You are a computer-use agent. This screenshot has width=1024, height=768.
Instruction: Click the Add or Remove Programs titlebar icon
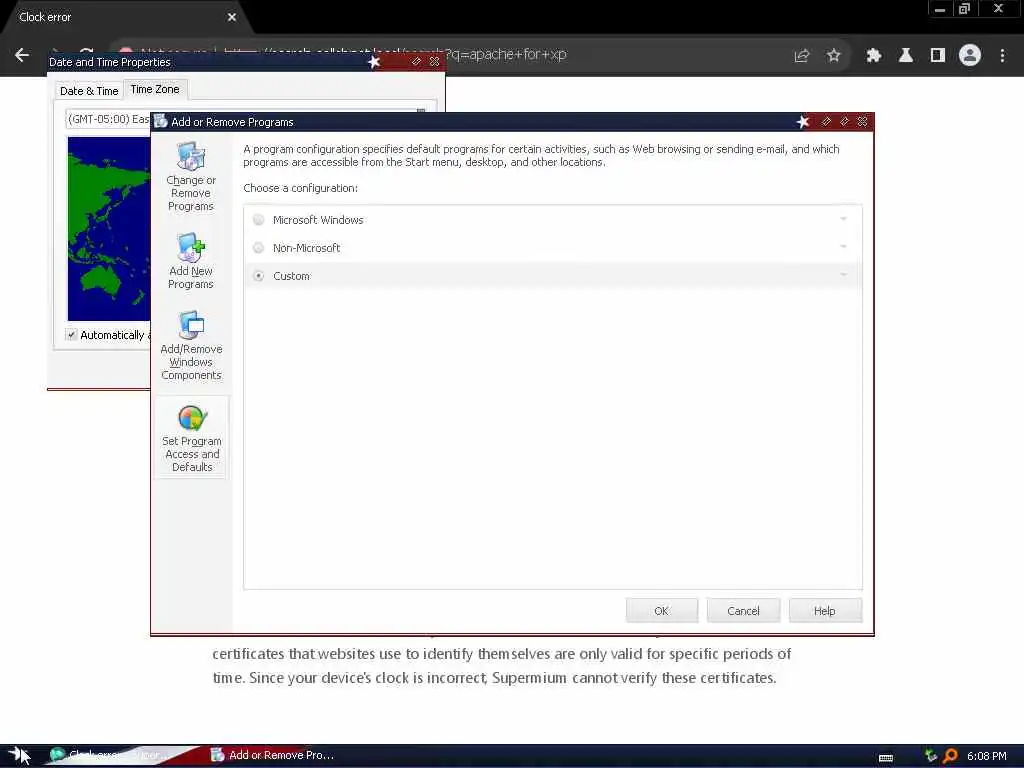pyautogui.click(x=161, y=121)
